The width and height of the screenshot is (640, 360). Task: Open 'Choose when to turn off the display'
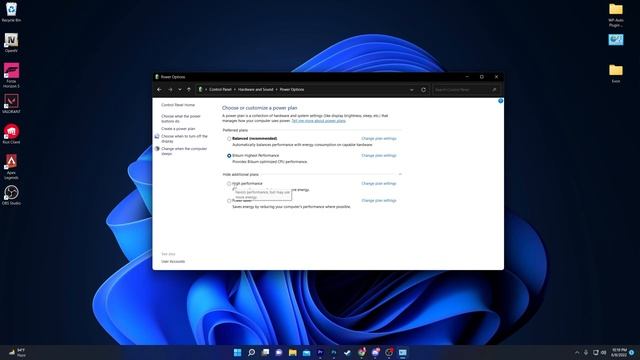[184, 138]
